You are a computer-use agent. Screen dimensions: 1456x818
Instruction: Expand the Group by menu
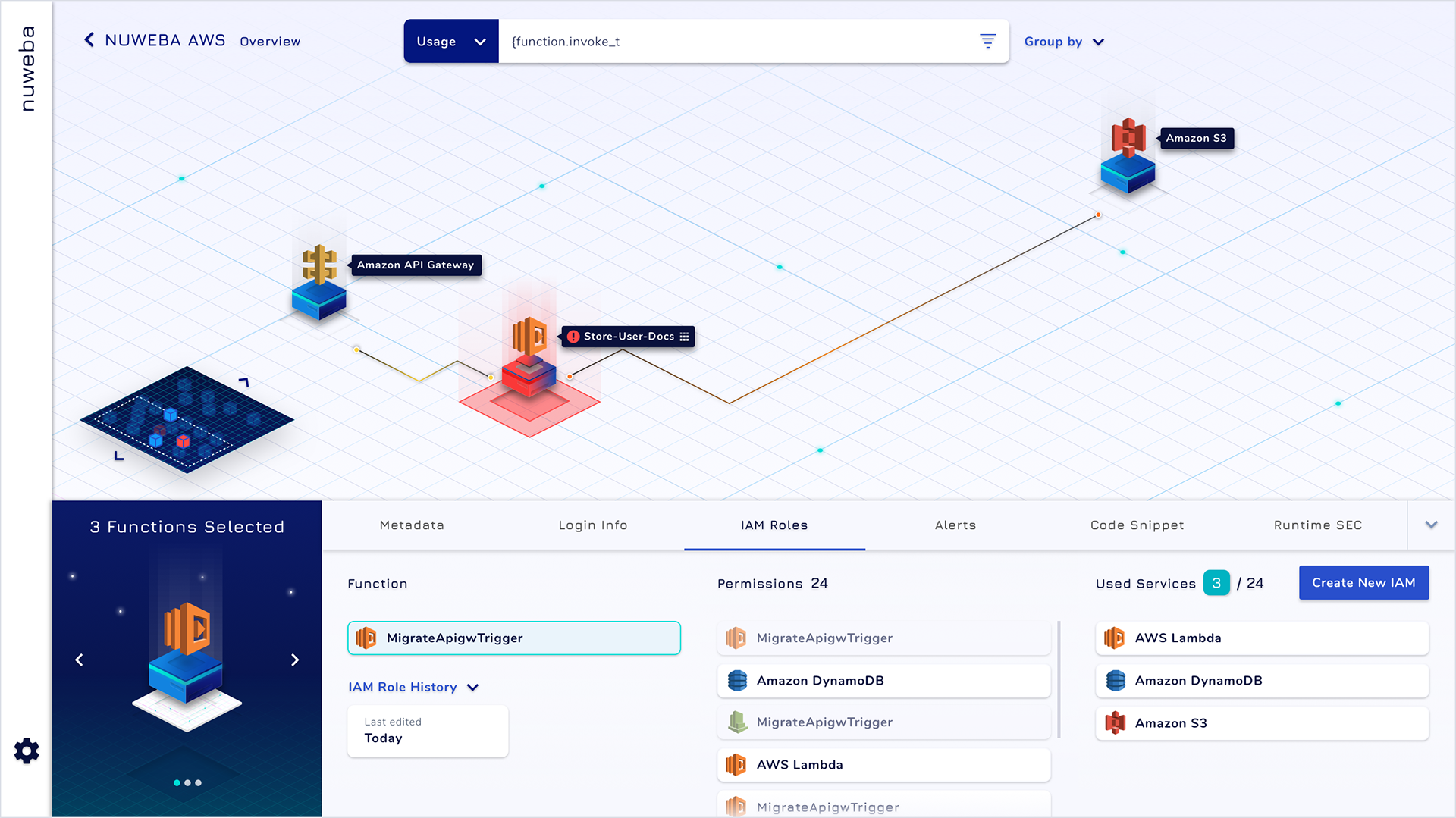click(x=1064, y=42)
